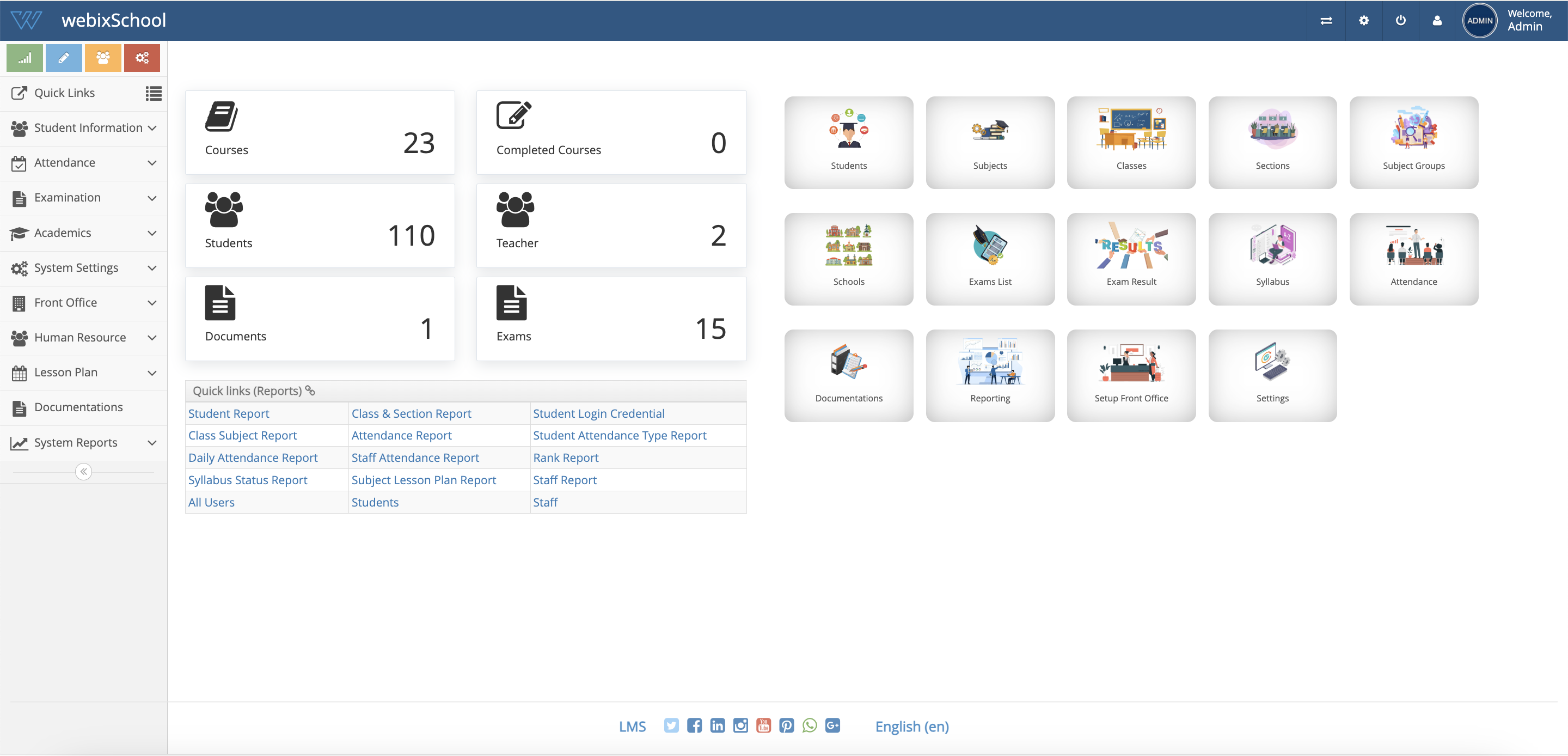The width and height of the screenshot is (1568, 756).
Task: Click the blue pencil edit icon button
Action: (63, 58)
